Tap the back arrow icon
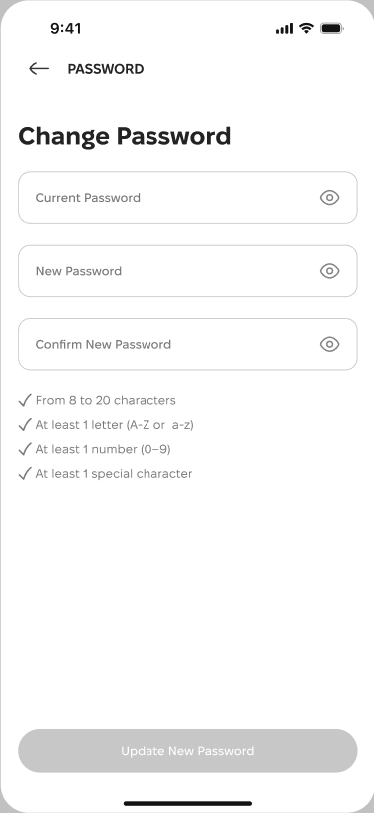The image size is (374, 813). (39, 68)
